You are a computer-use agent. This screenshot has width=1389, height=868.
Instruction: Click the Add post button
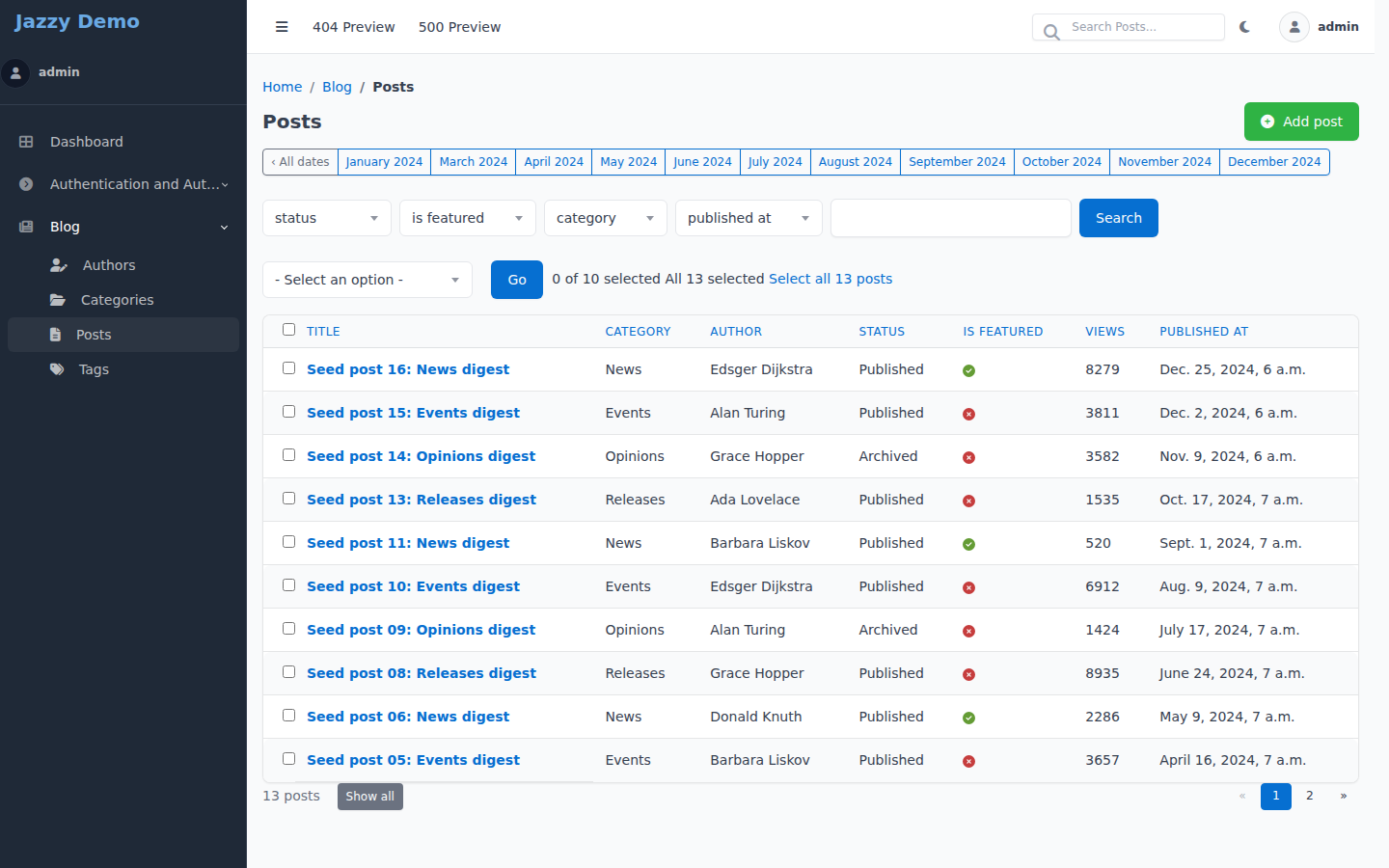tap(1301, 122)
